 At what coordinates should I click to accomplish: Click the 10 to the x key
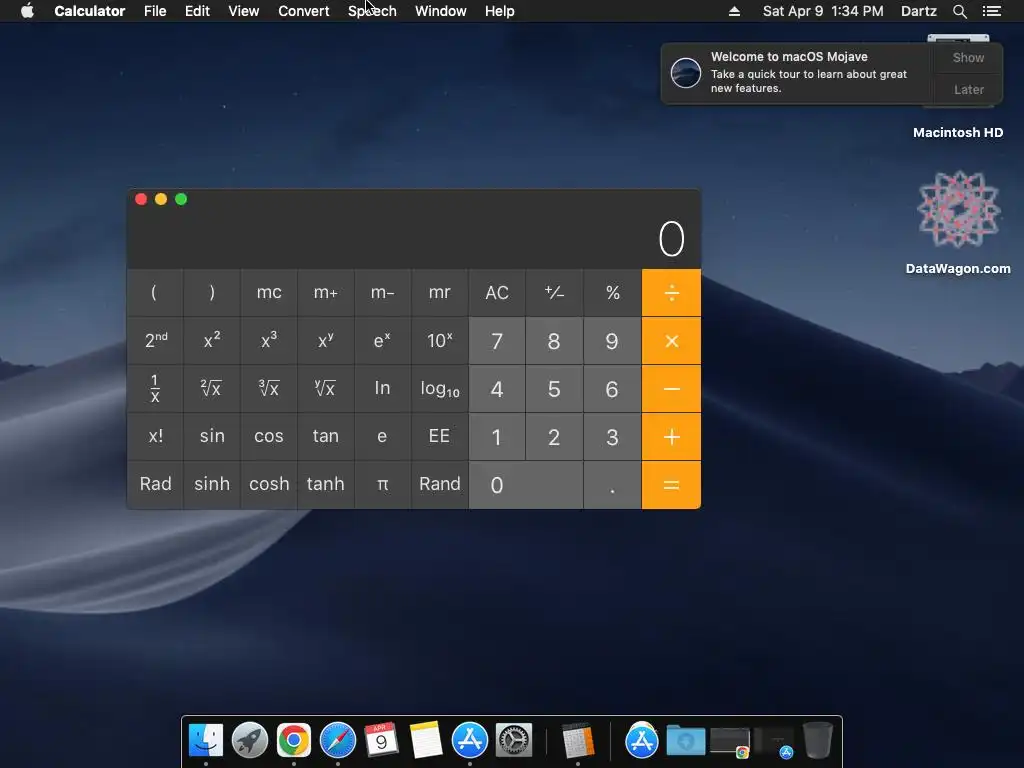click(x=440, y=341)
